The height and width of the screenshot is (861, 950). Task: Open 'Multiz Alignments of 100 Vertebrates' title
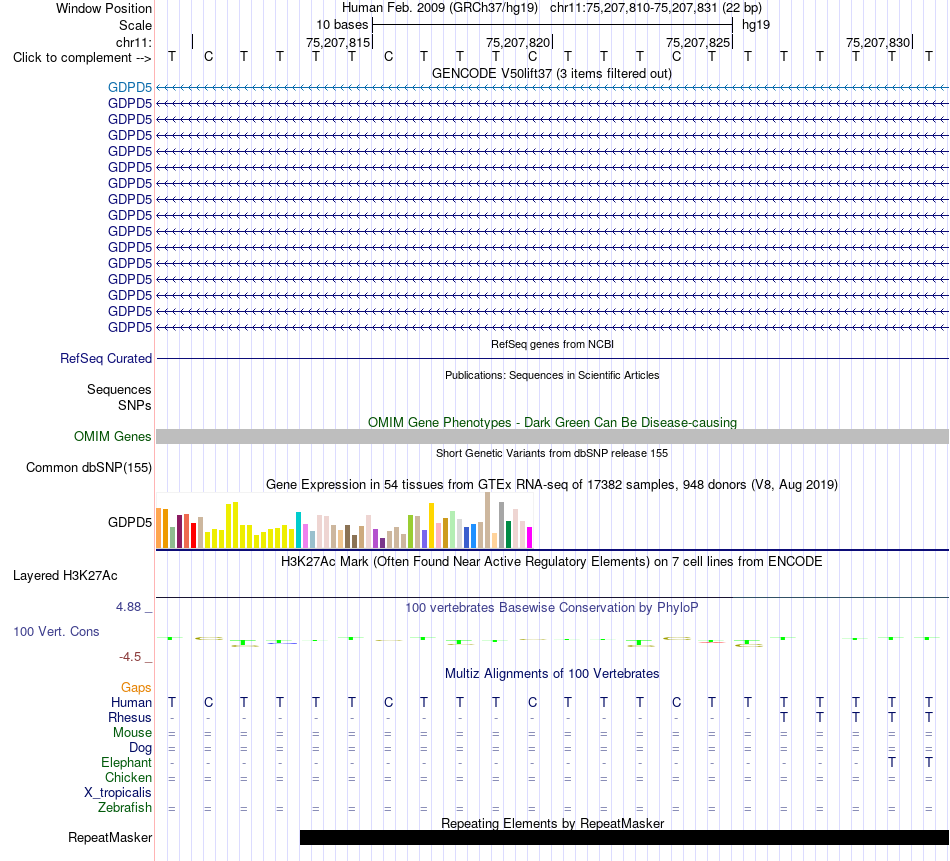(x=552, y=673)
